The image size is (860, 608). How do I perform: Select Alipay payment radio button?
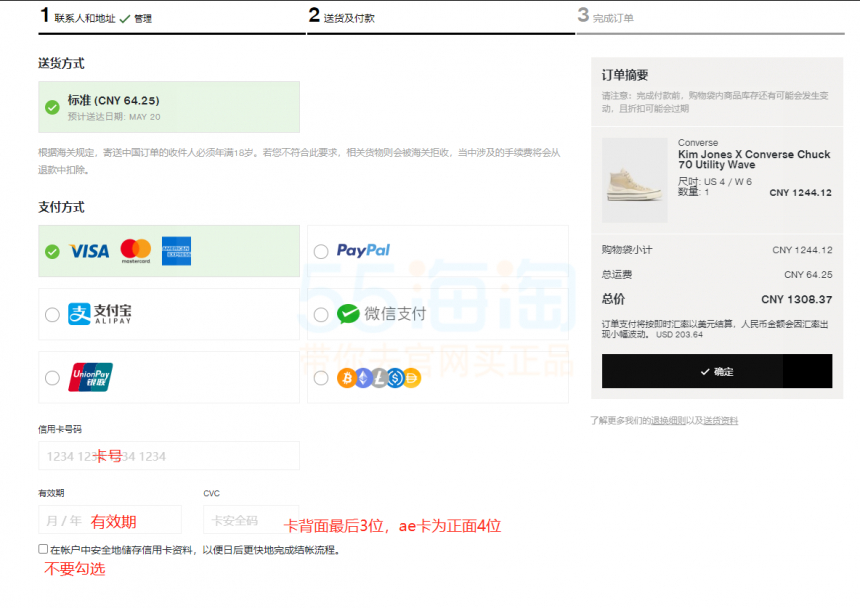pyautogui.click(x=52, y=315)
